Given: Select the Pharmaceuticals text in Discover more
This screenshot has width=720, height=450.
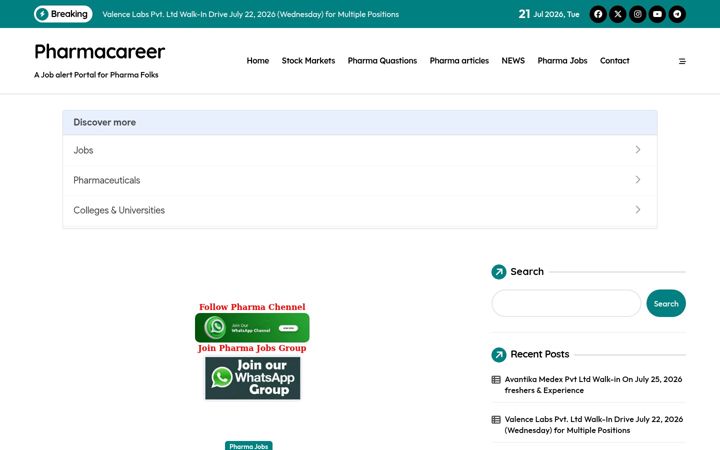Looking at the screenshot, I should (x=107, y=180).
